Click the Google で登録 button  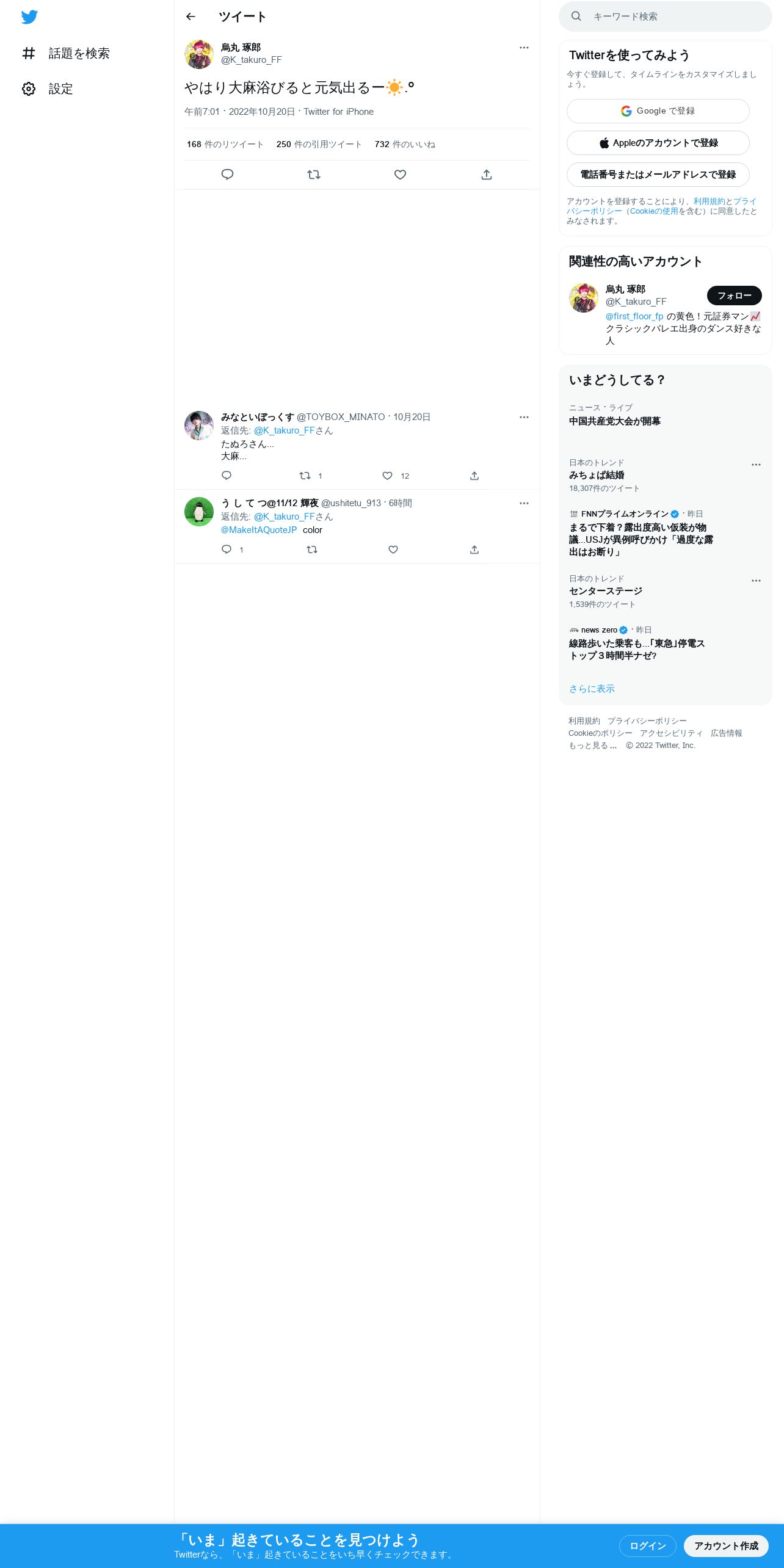pyautogui.click(x=658, y=111)
